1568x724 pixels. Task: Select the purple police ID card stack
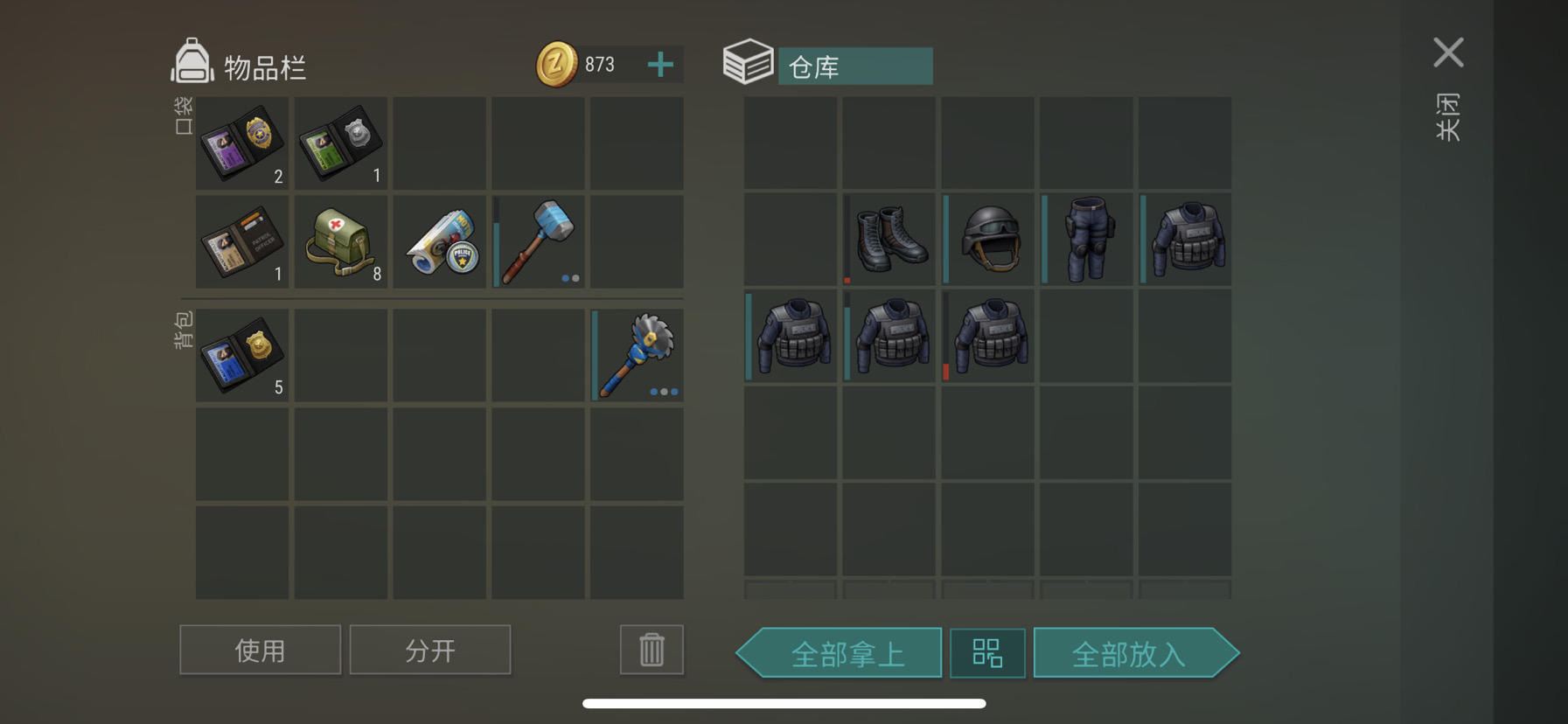(242, 143)
